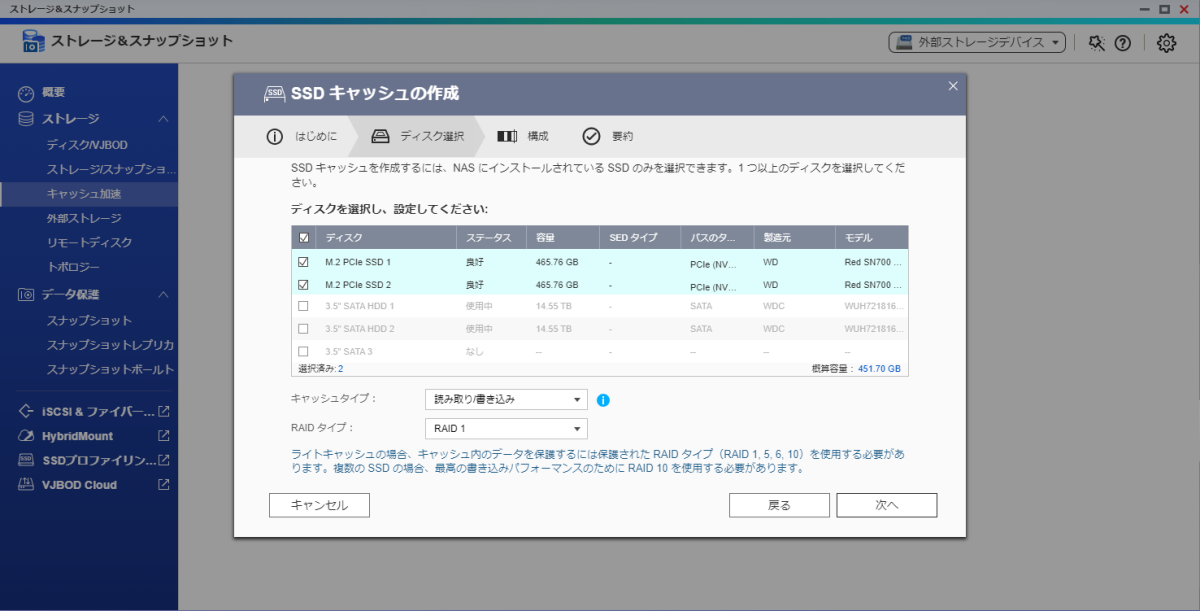Click the 次へ button
This screenshot has height=611, width=1200.
point(887,505)
